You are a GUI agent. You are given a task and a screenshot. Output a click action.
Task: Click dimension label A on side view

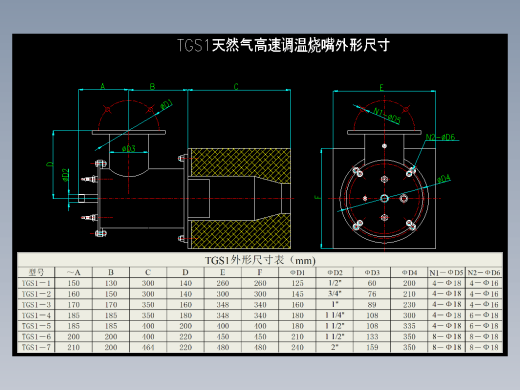click(103, 86)
